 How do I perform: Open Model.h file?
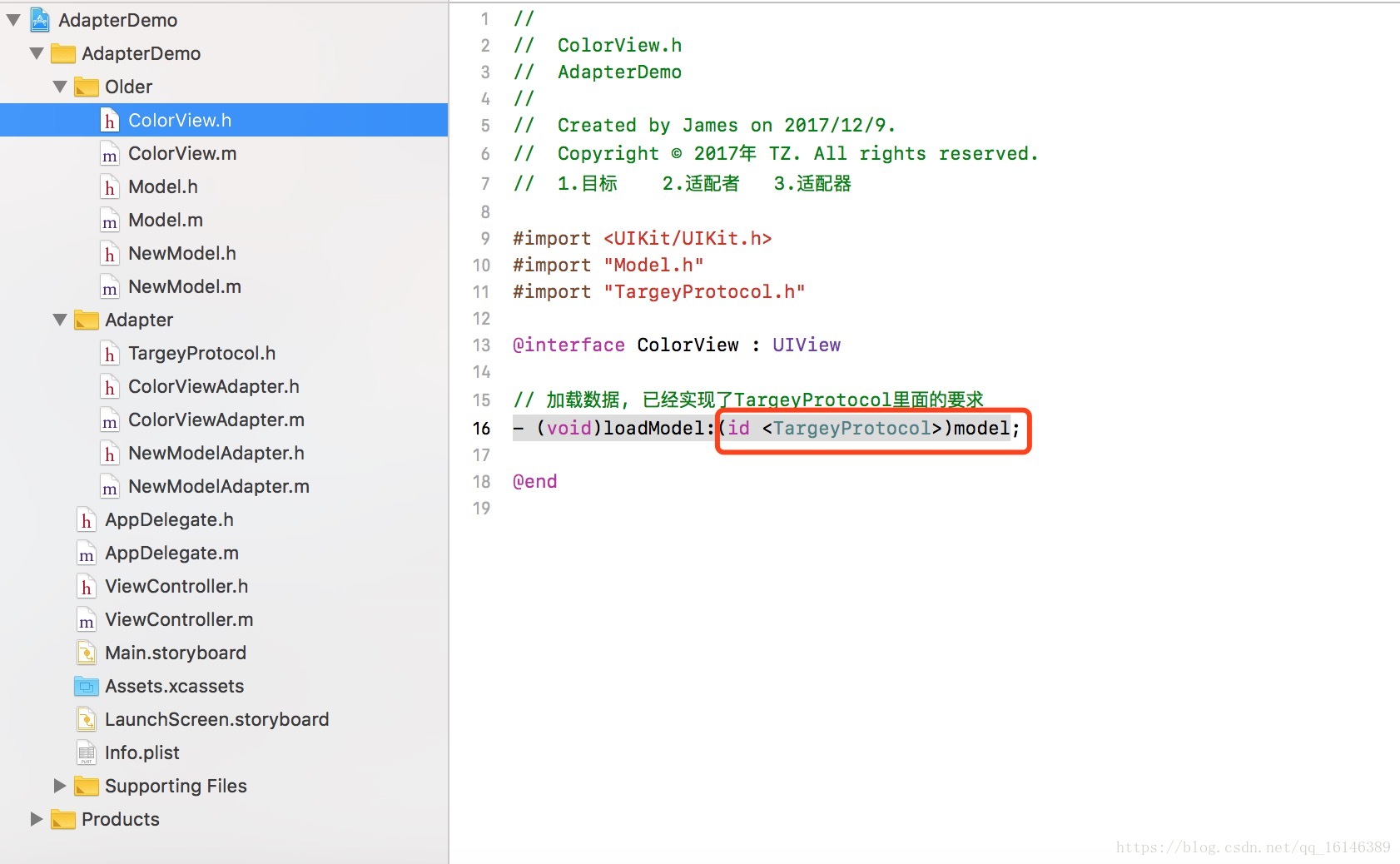click(x=163, y=186)
